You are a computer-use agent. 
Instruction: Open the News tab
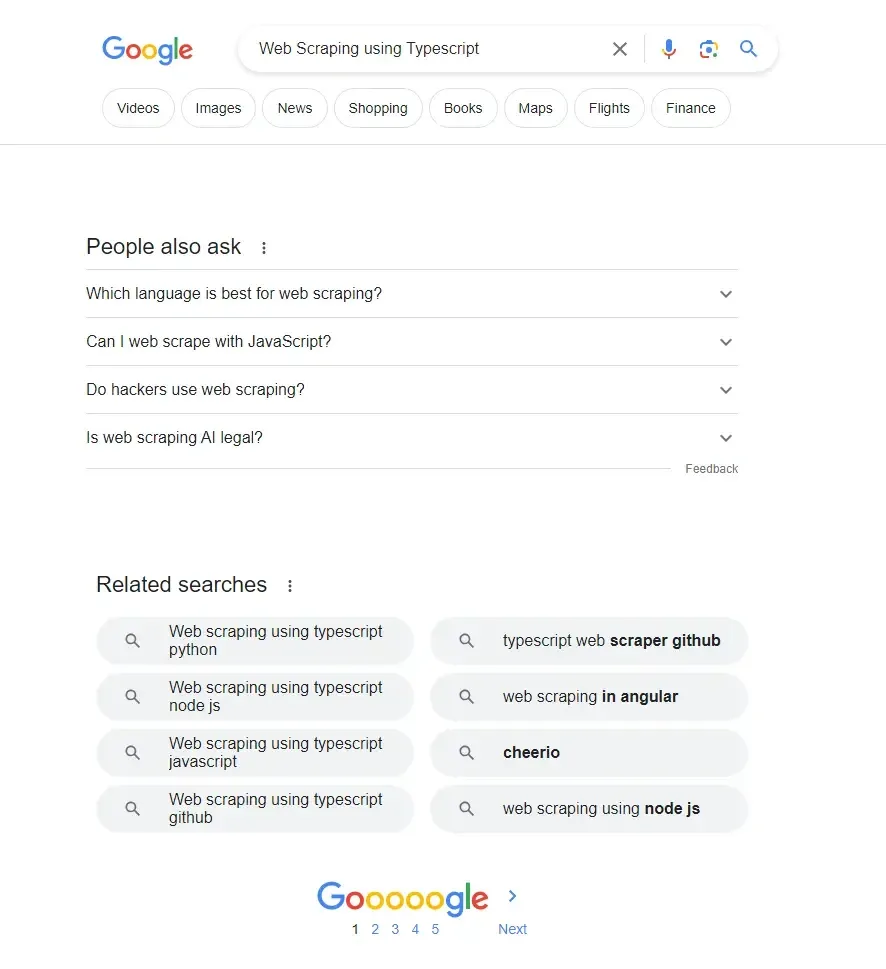tap(294, 108)
